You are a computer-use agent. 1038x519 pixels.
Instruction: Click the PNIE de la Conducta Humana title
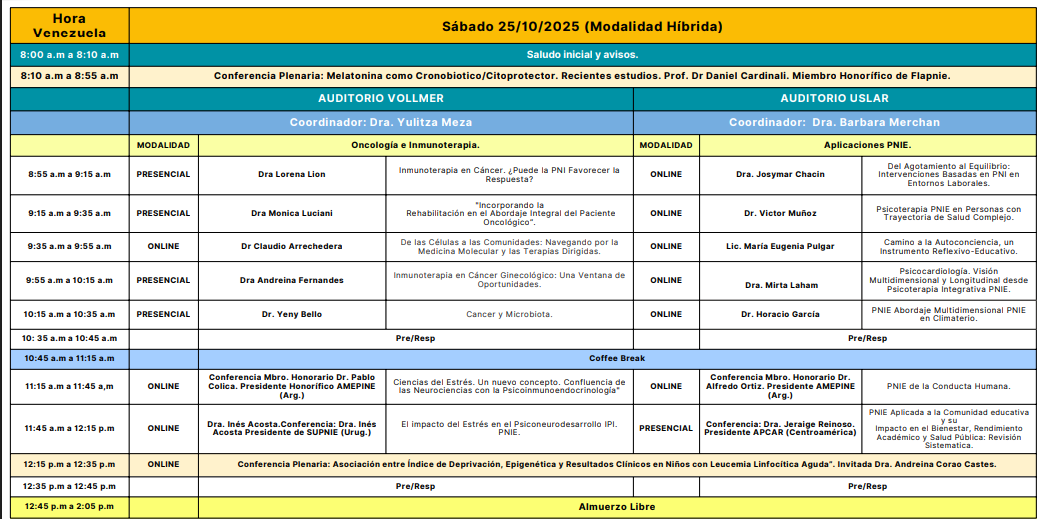(x=947, y=386)
